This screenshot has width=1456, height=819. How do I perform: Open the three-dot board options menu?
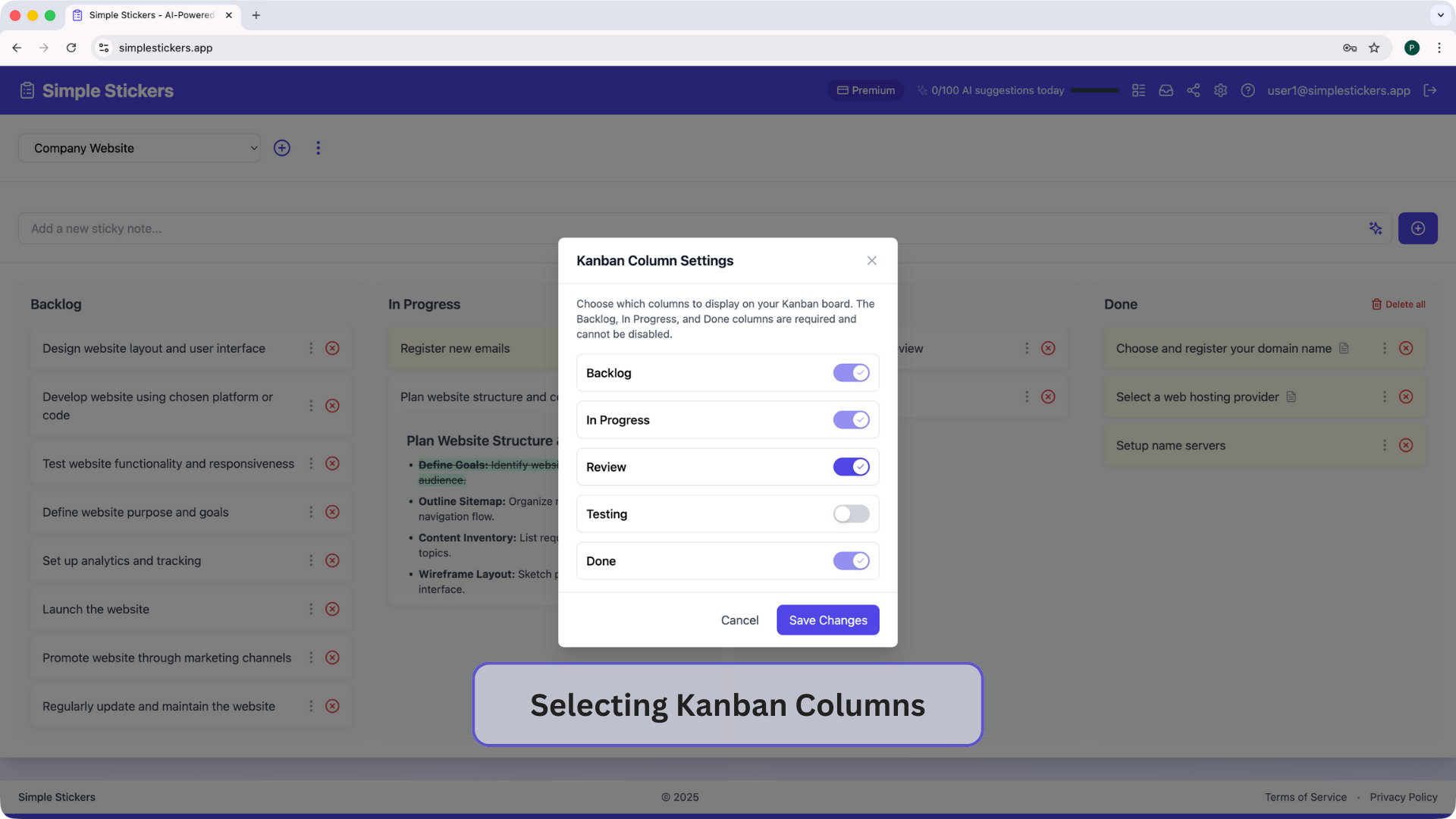(318, 148)
